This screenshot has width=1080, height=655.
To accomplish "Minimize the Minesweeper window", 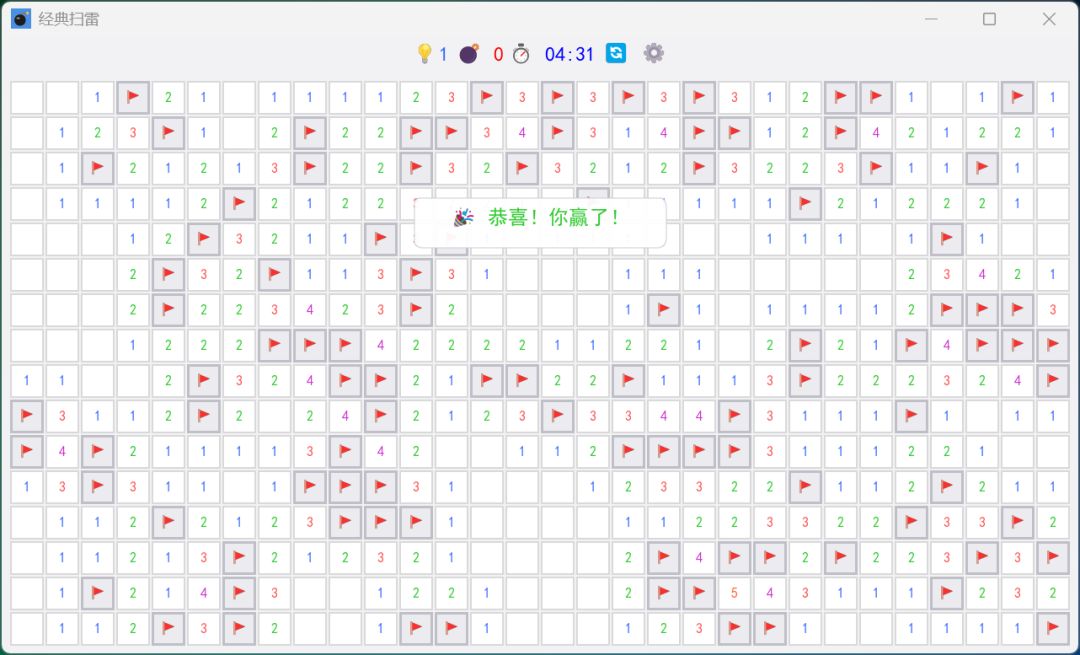I will click(x=931, y=19).
